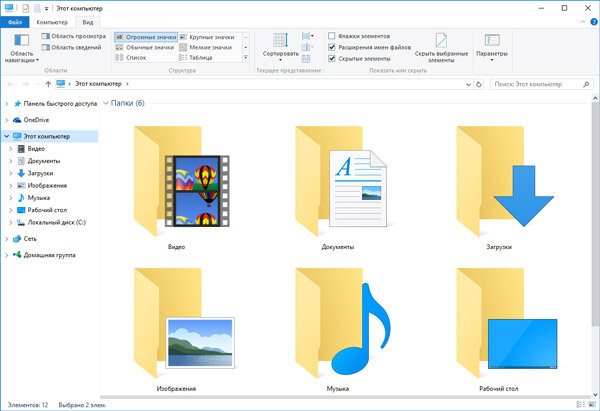The width and height of the screenshot is (600, 411).
Task: Toggle the Preview pane (Область просмотра)
Action: point(73,36)
